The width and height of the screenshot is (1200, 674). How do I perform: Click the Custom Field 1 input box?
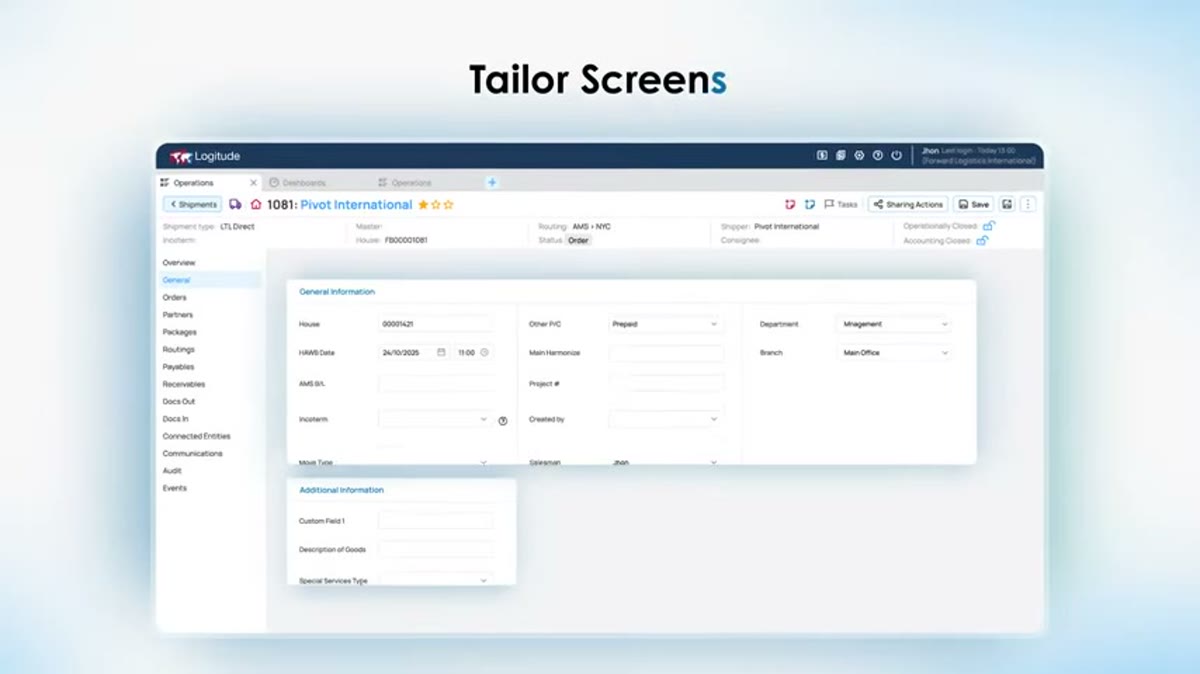tap(436, 521)
